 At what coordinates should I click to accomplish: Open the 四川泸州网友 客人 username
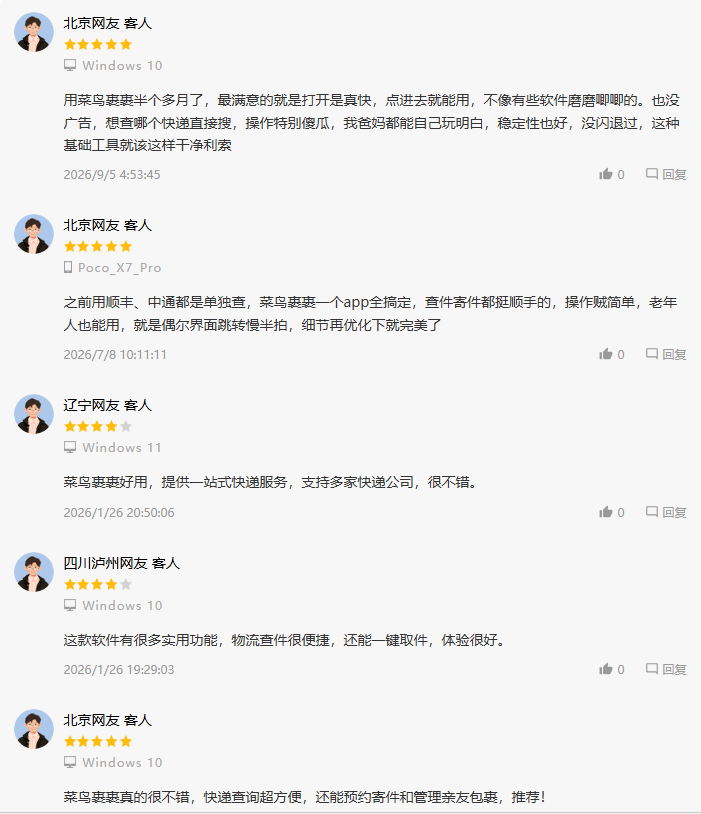click(x=122, y=563)
